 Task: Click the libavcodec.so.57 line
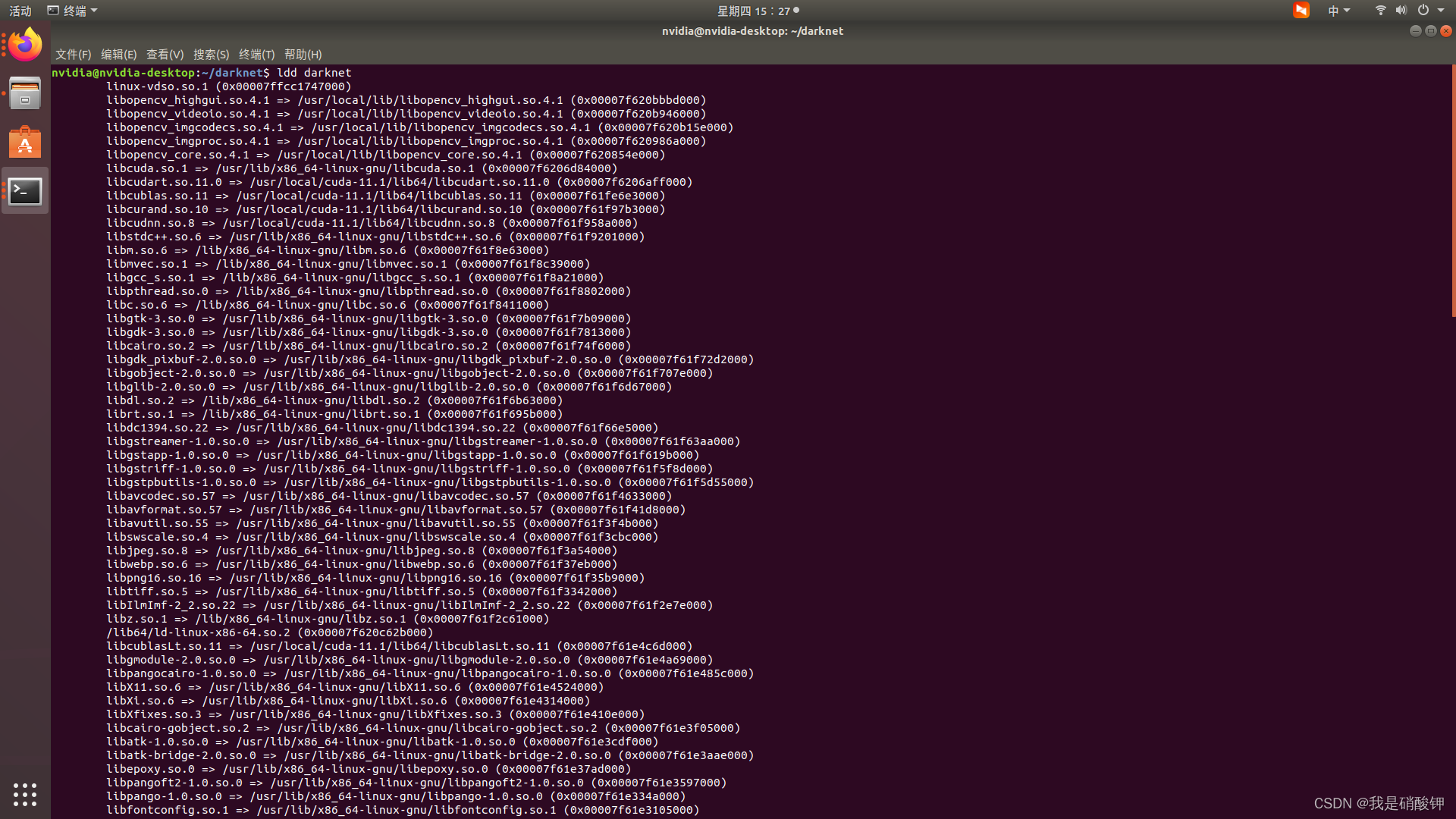click(x=389, y=496)
